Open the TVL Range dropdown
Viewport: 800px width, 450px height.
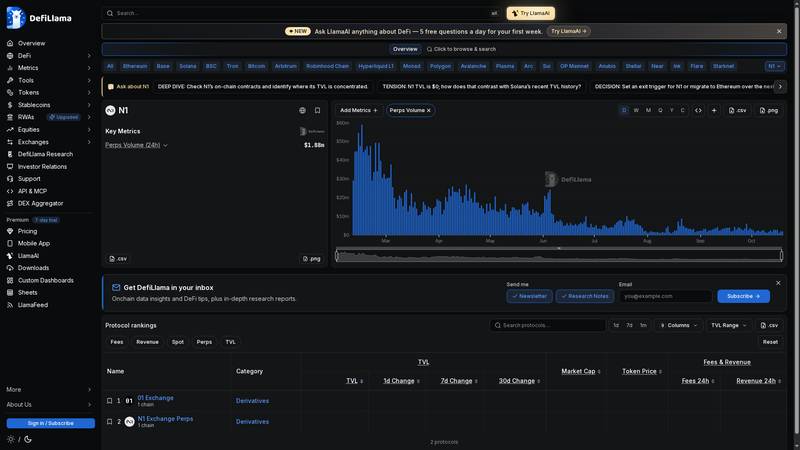729,325
